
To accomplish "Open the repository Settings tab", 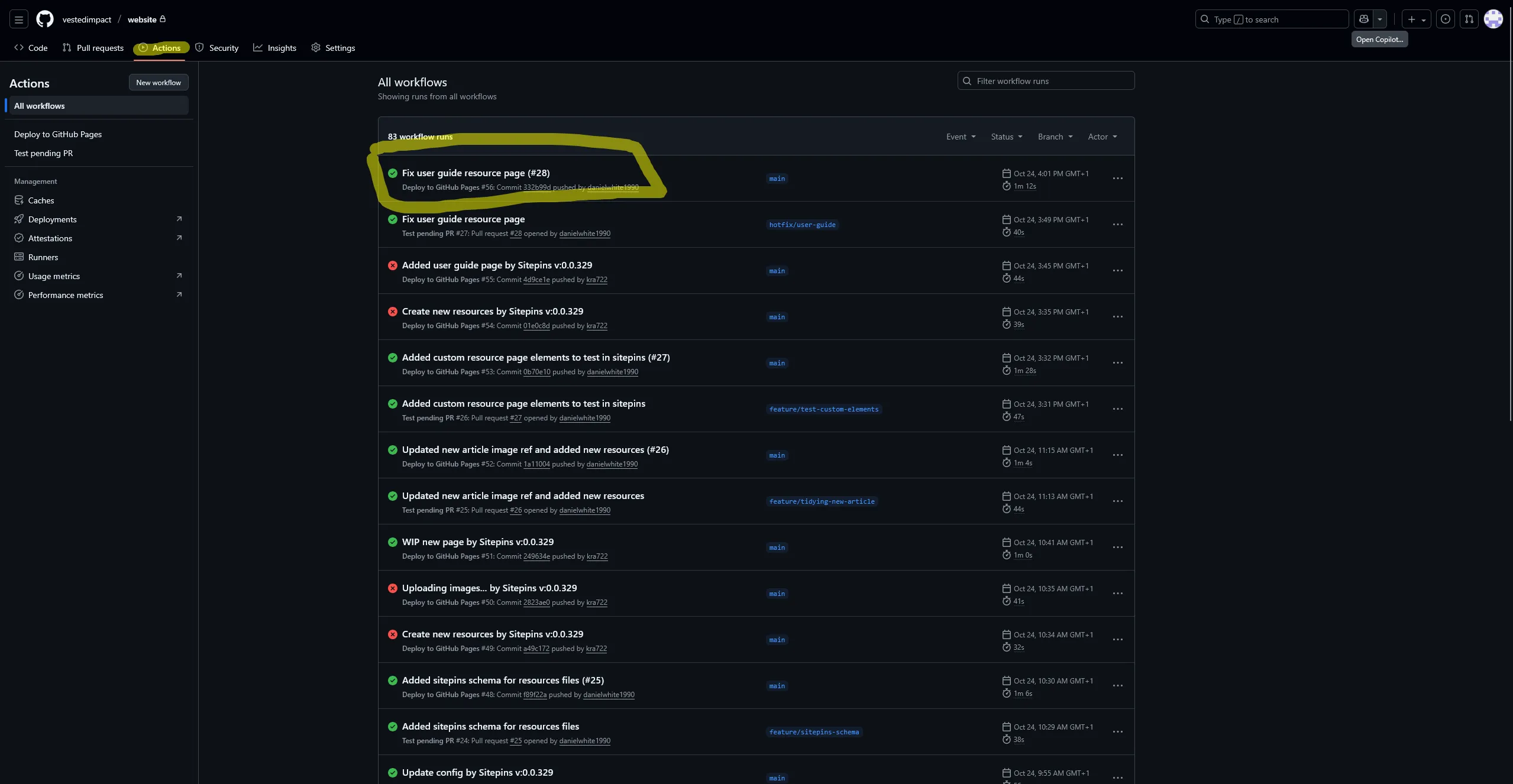I will coord(333,48).
